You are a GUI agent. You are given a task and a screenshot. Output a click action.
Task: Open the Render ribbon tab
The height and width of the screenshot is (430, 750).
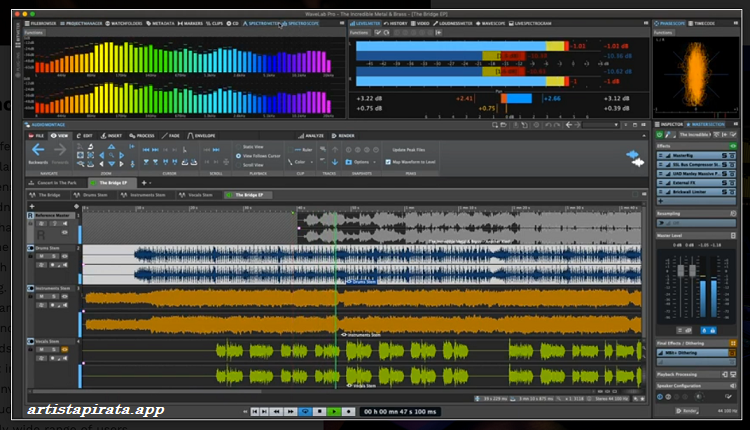pyautogui.click(x=343, y=136)
